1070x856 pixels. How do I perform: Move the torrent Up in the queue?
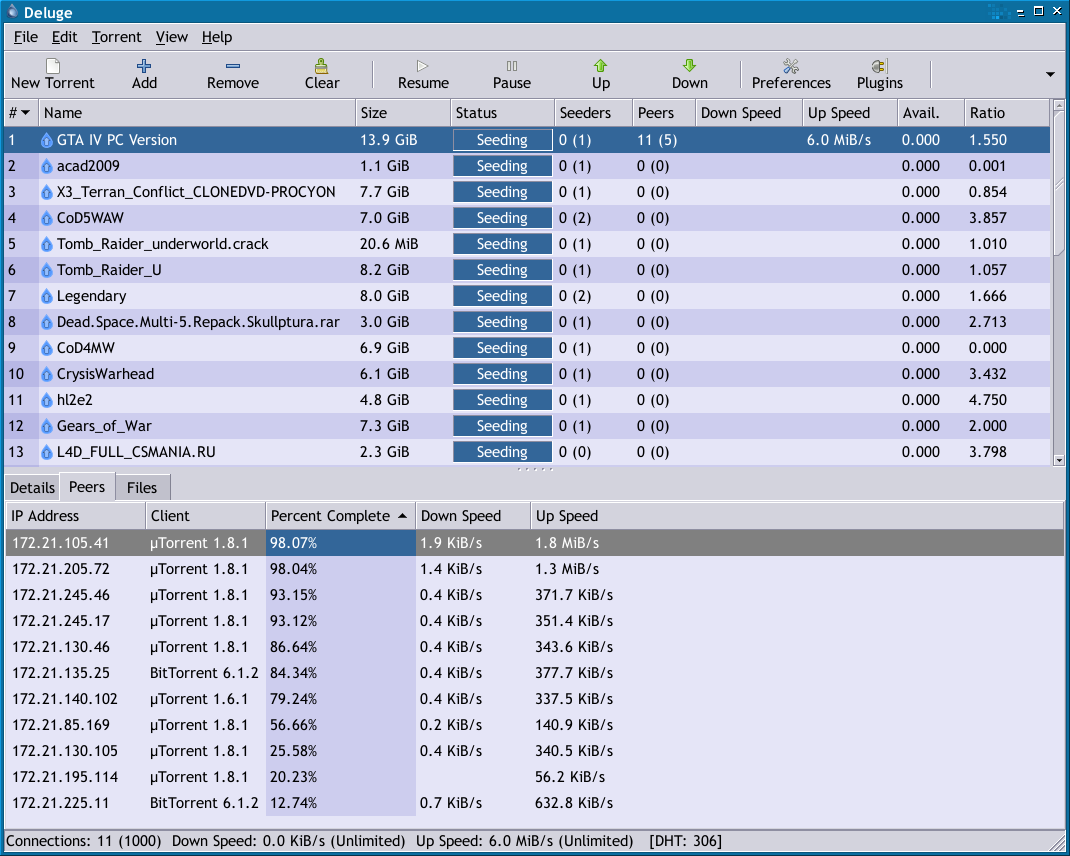click(600, 73)
